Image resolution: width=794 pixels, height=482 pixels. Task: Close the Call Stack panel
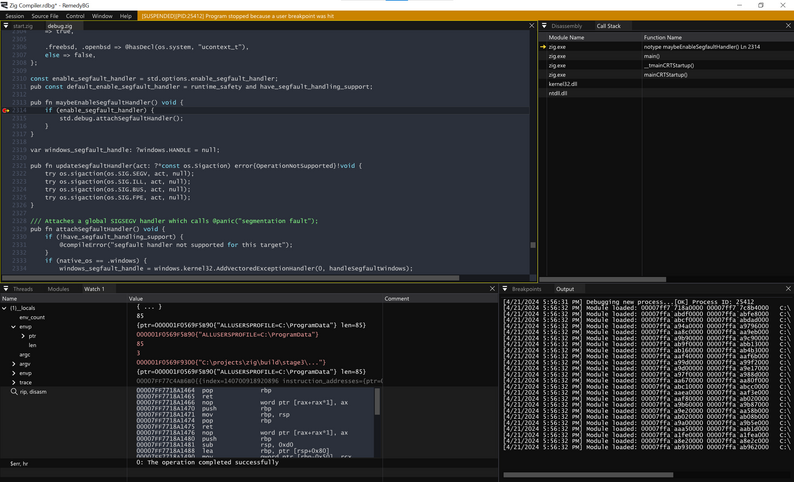pyautogui.click(x=789, y=26)
